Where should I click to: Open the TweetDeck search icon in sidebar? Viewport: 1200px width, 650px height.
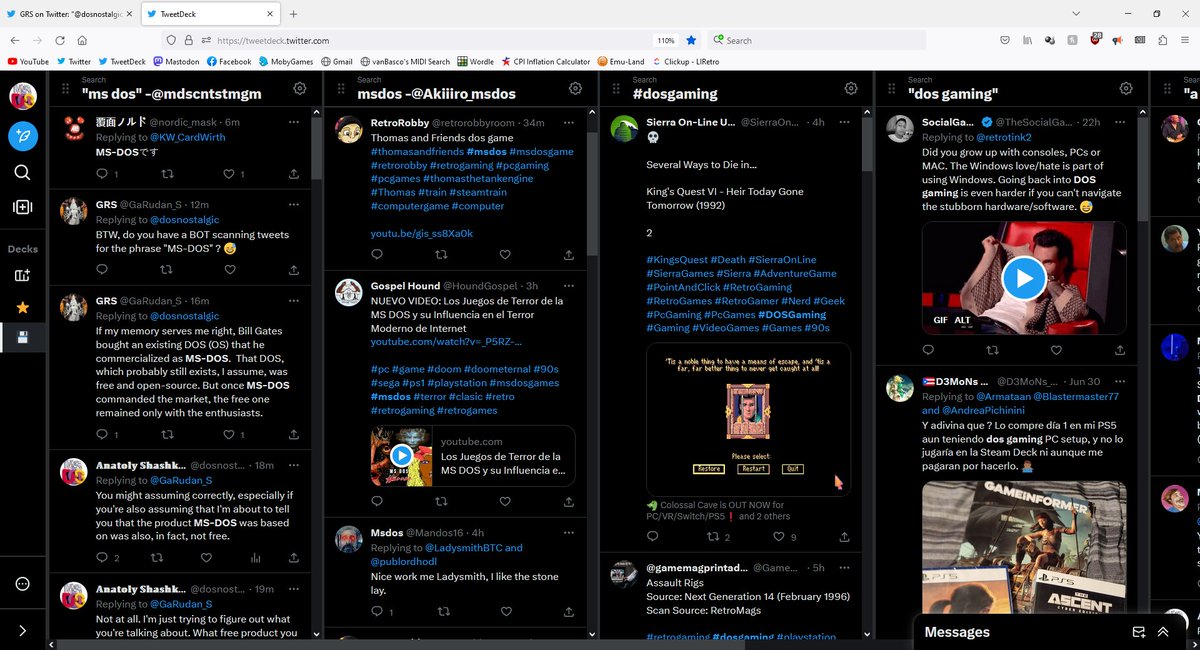pos(22,172)
